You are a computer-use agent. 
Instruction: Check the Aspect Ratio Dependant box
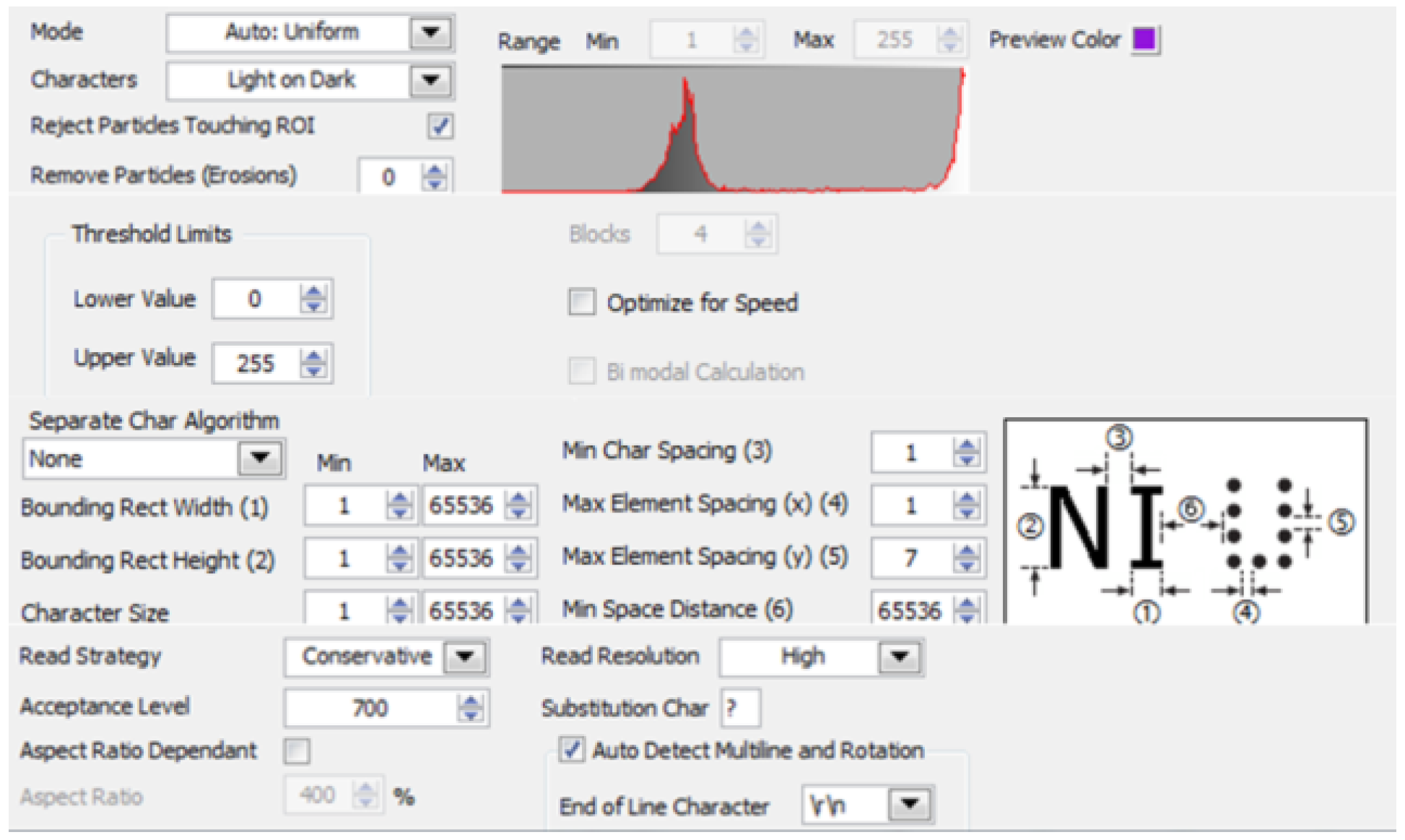[297, 751]
